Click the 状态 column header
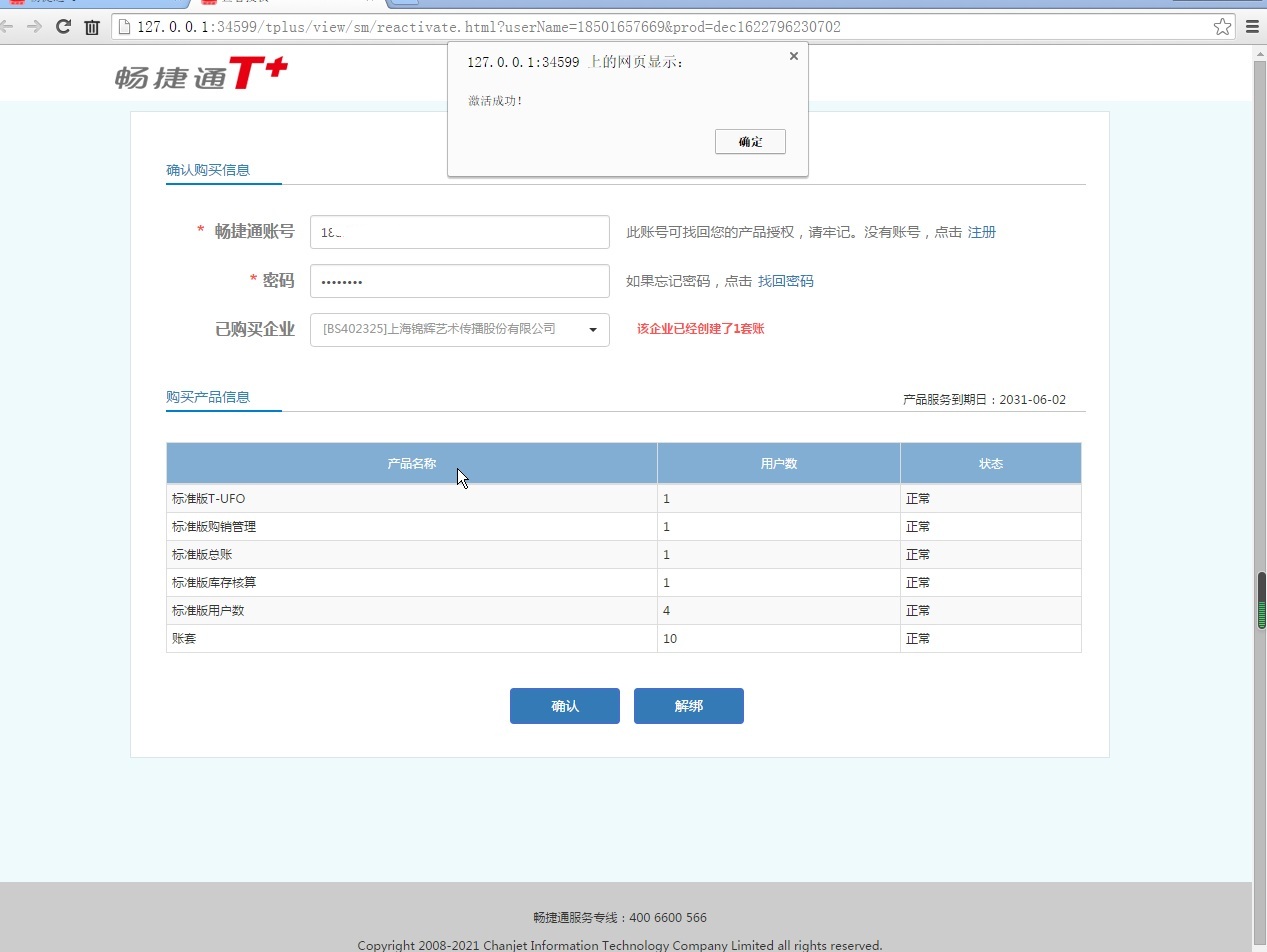Screen dimensions: 1267x952 pyautogui.click(x=991, y=463)
